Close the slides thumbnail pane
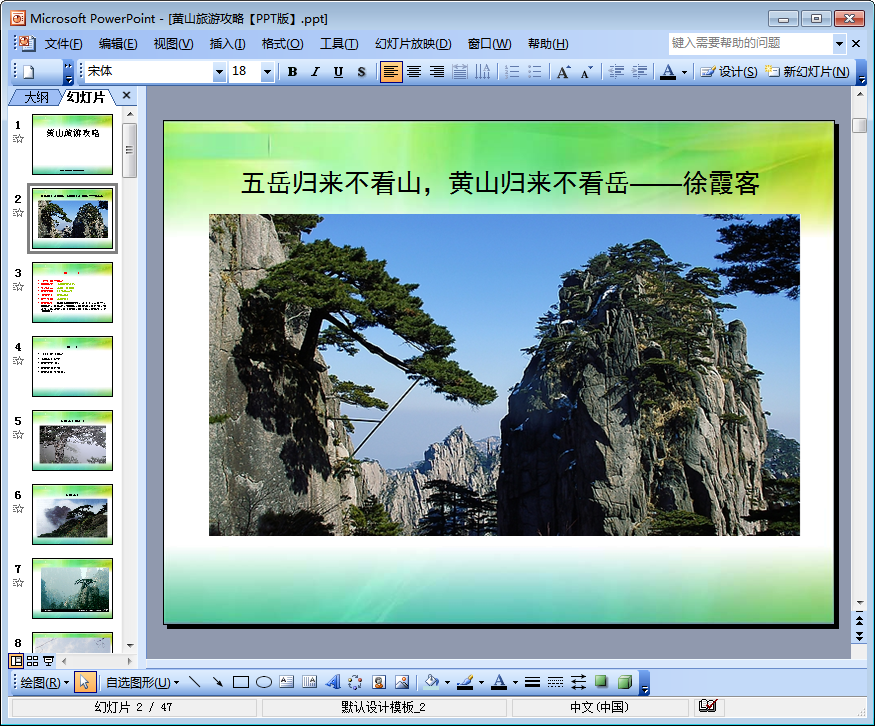 click(127, 95)
